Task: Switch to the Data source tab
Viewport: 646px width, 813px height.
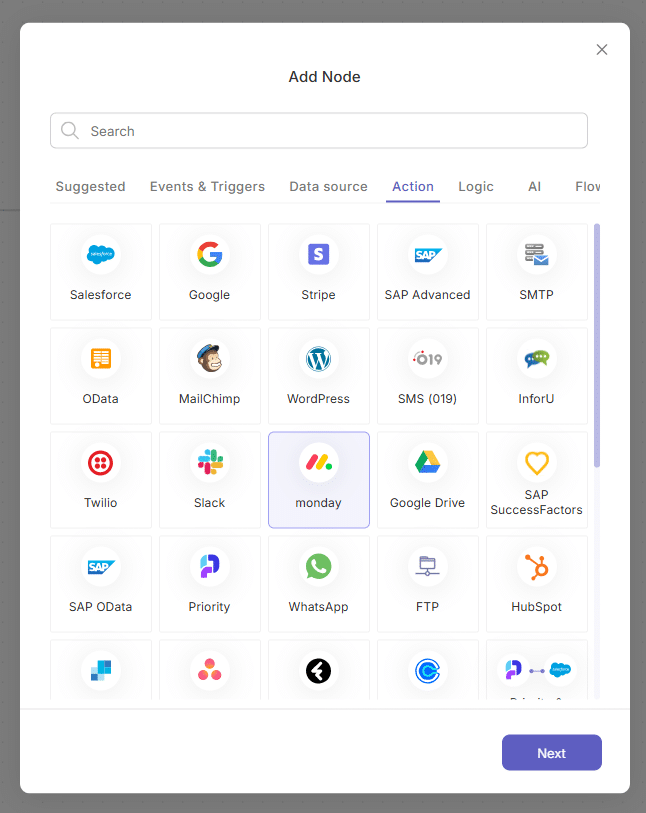Action: click(x=328, y=187)
